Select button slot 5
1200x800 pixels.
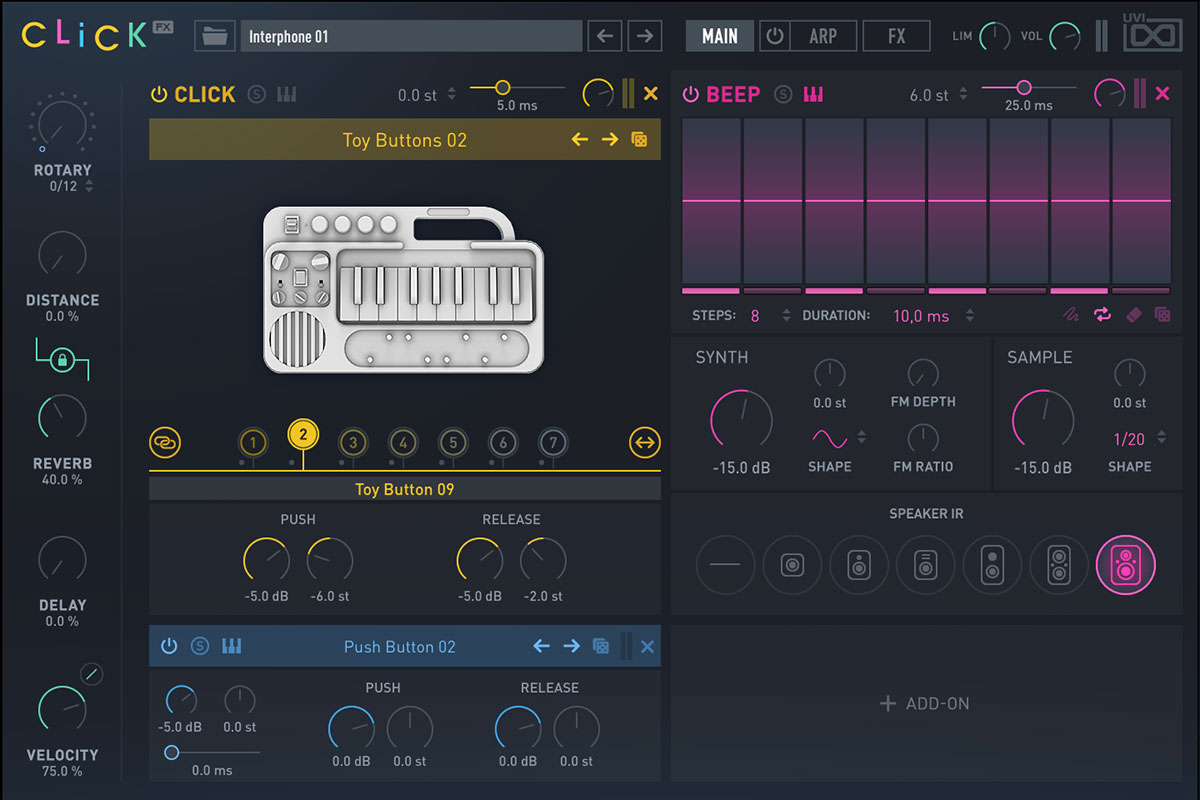[453, 442]
